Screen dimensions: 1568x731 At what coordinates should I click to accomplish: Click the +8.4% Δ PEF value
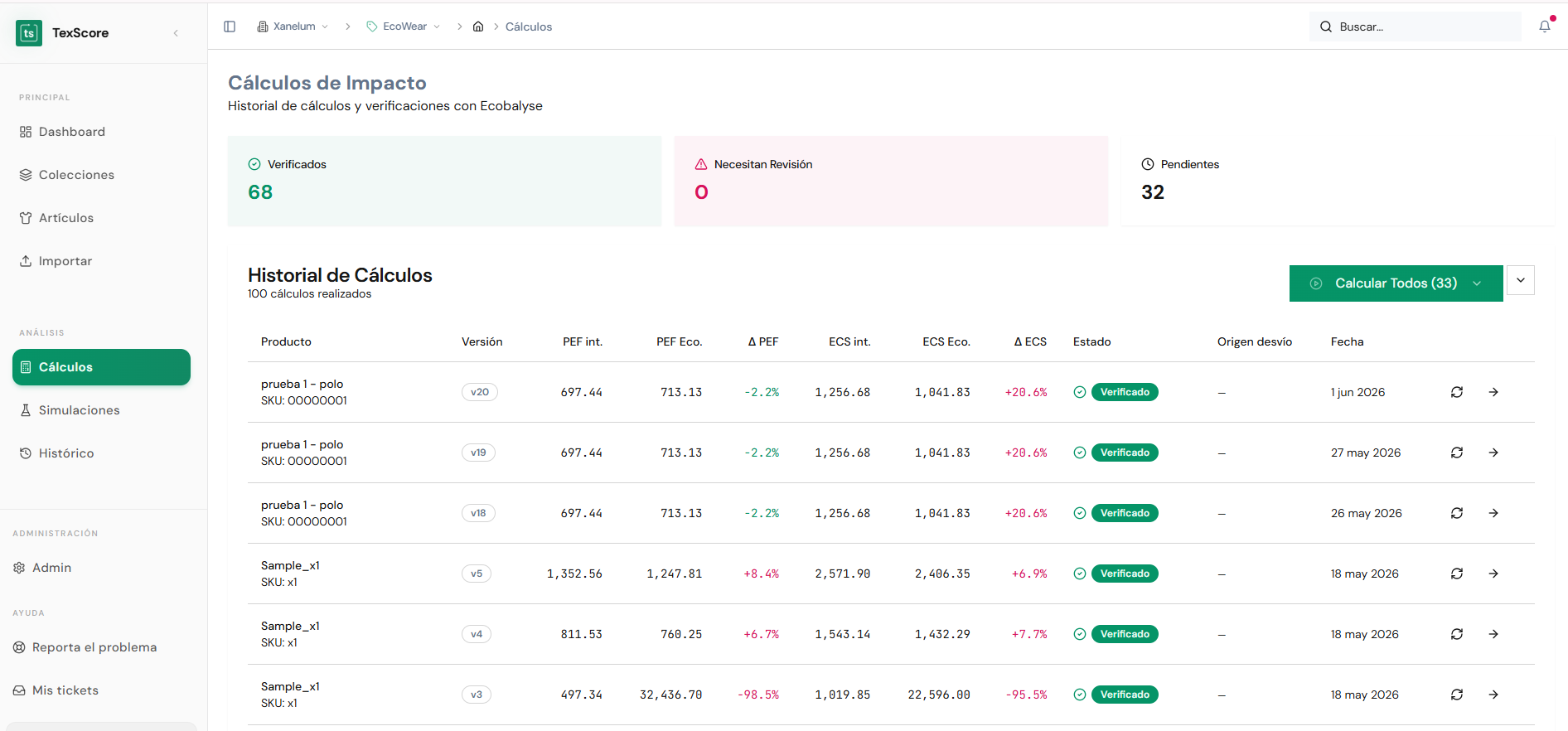[762, 574]
